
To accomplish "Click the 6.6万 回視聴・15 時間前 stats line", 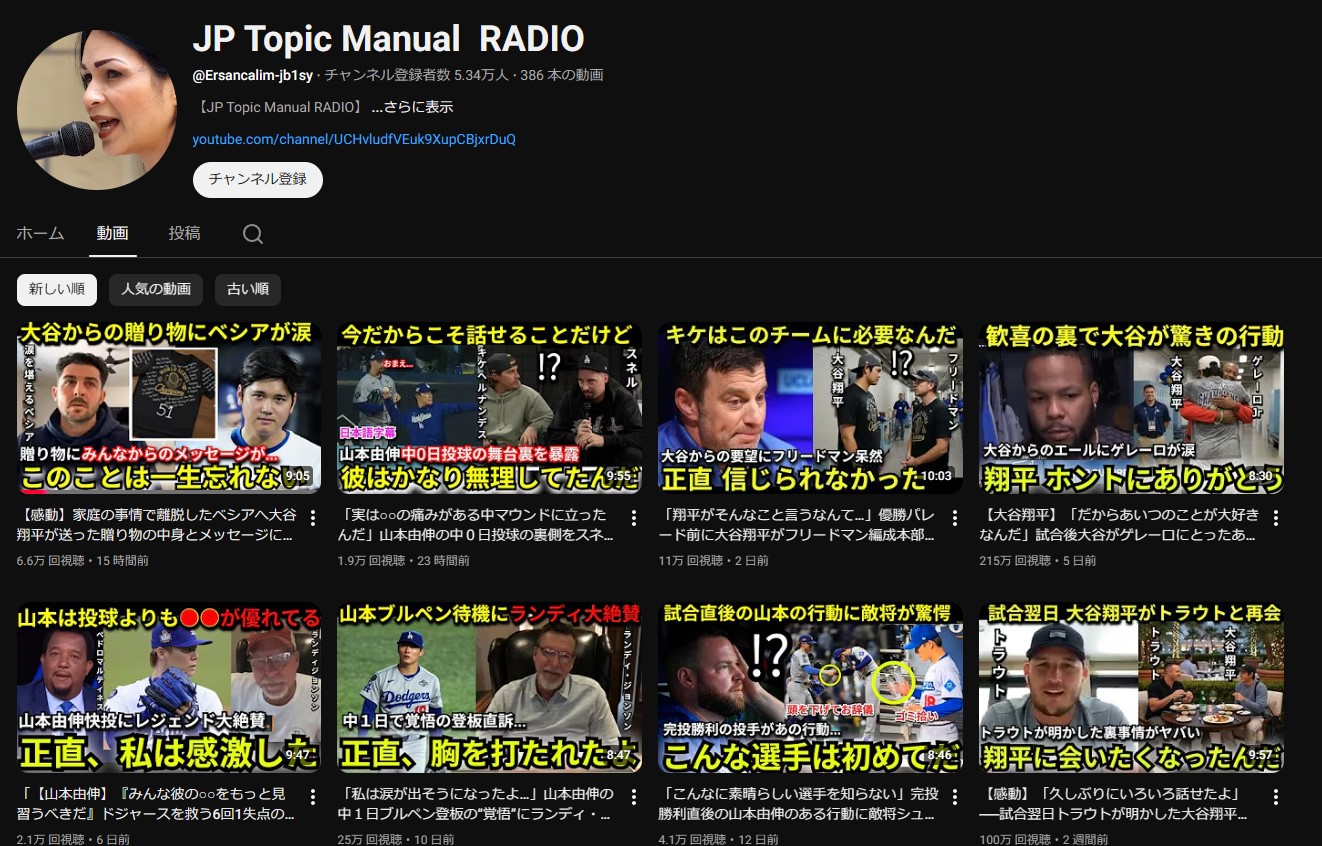I will pos(83,561).
